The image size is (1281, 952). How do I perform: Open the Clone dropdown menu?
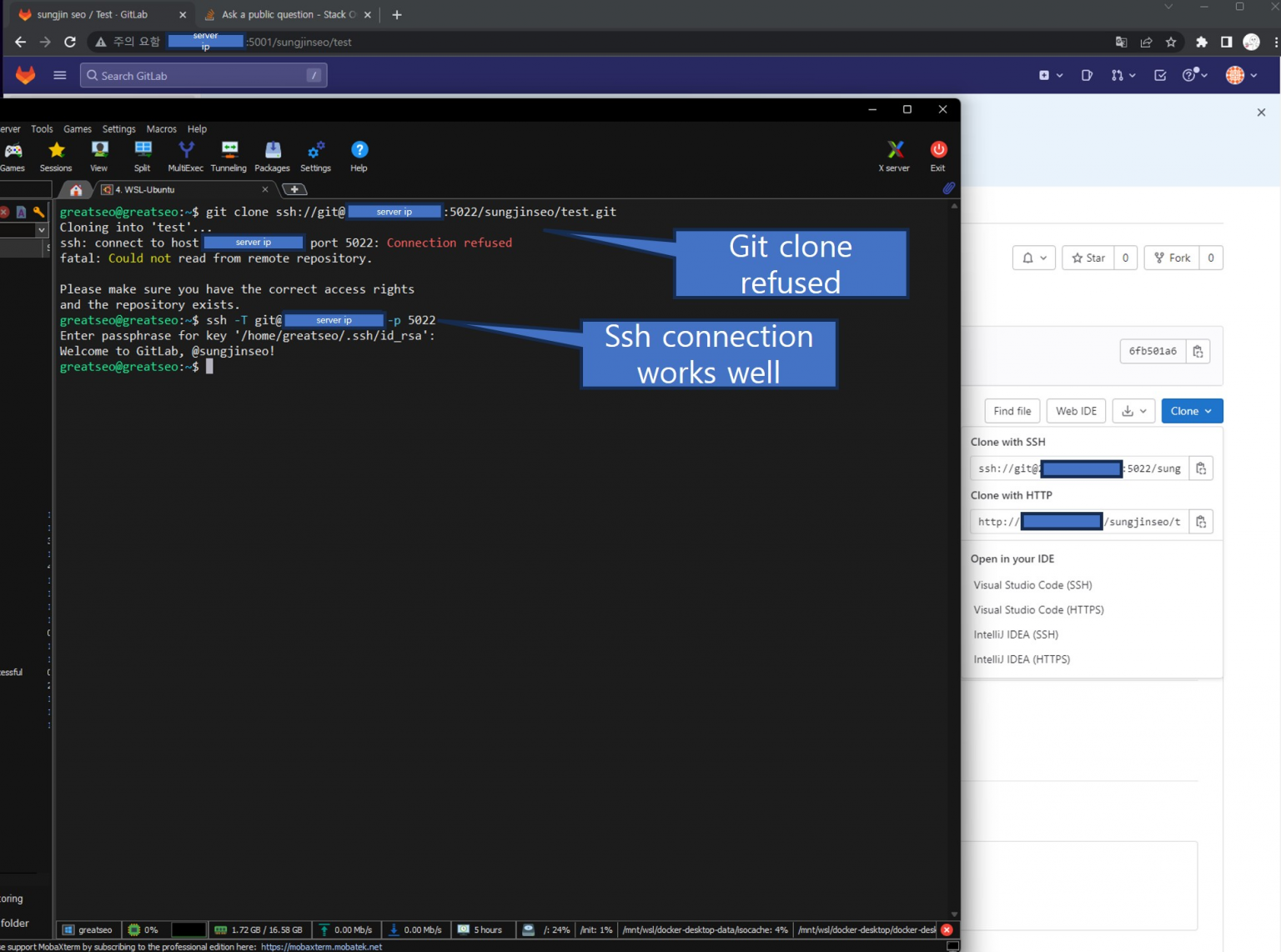coord(1191,410)
